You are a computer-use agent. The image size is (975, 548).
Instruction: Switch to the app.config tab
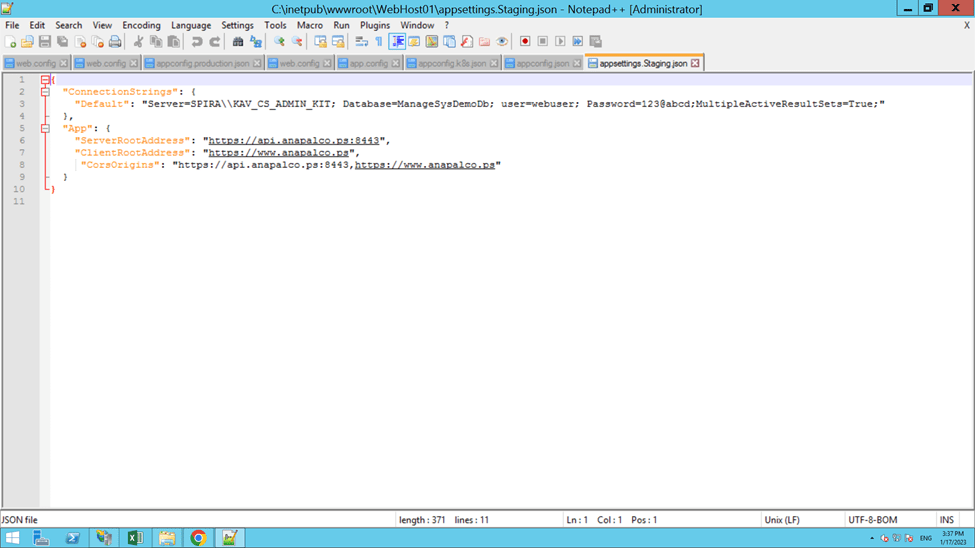coord(369,63)
